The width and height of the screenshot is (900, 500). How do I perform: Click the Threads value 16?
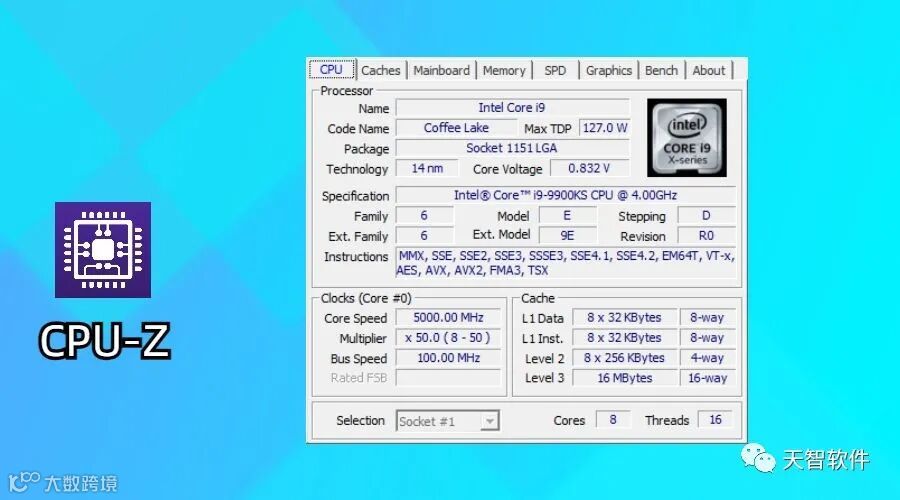(x=715, y=420)
